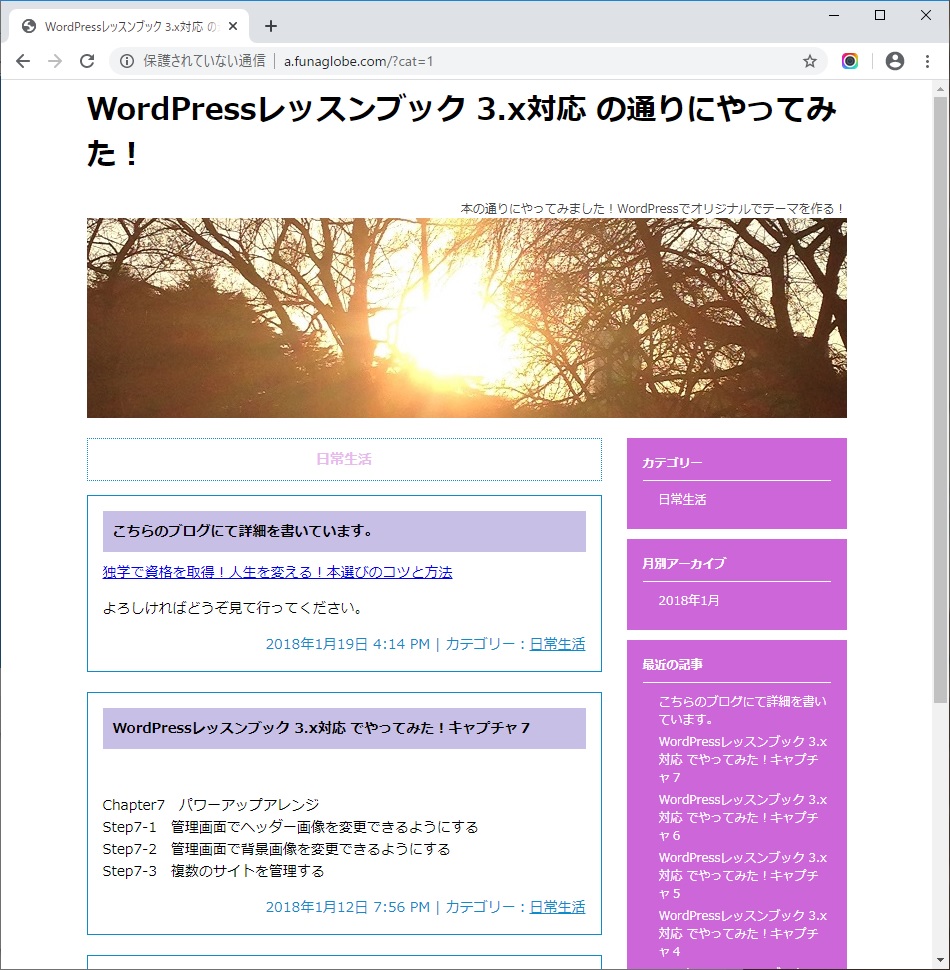Open post こちらのブログにて詳細を書いています。
This screenshot has width=950, height=970.
243,531
